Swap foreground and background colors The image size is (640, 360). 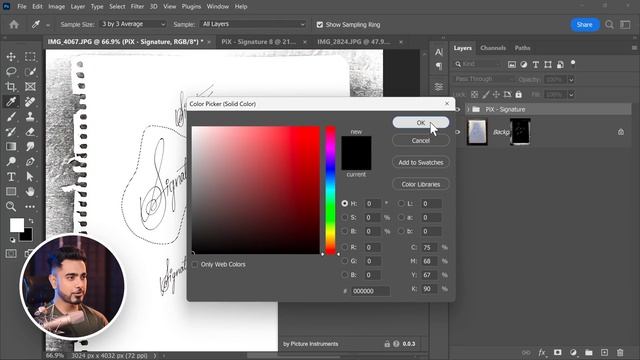(31, 221)
